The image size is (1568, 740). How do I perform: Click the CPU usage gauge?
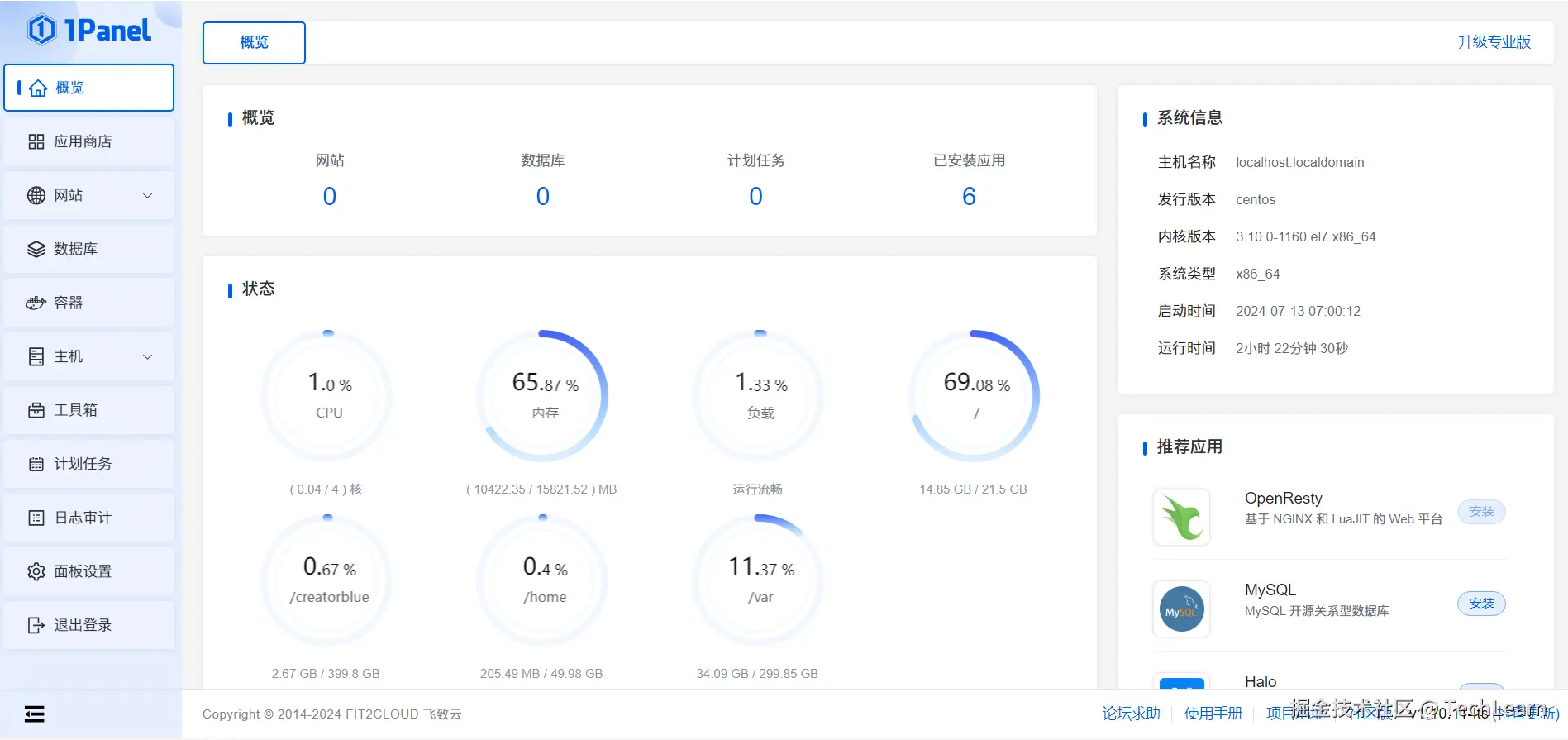[328, 396]
